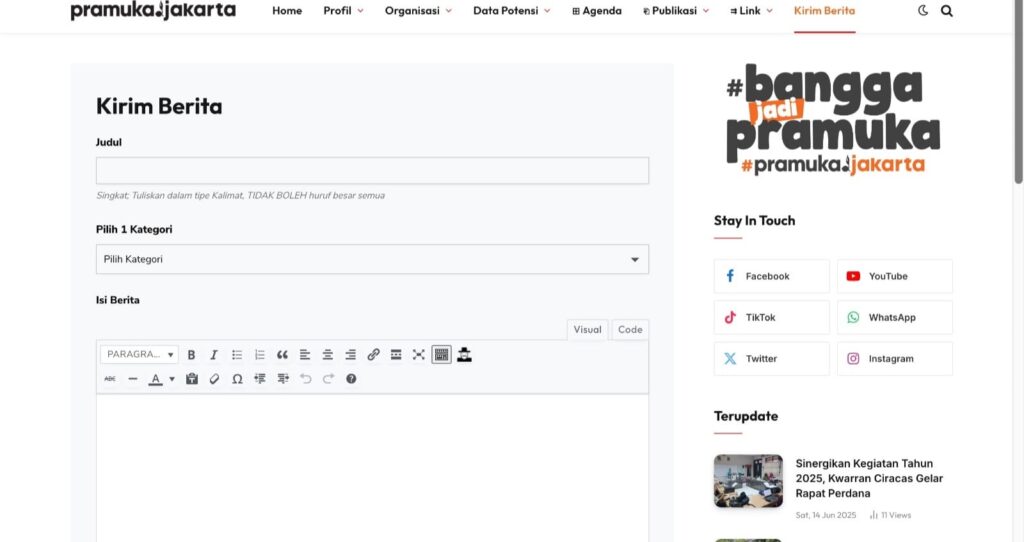Open the Kirim Berita menu item

[x=824, y=10]
